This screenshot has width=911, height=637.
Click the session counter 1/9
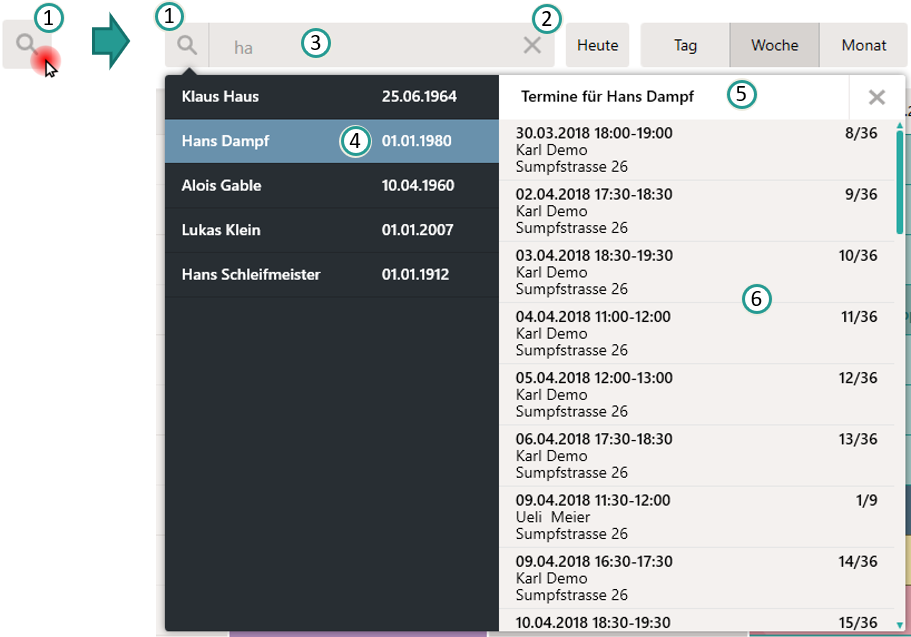pyautogui.click(x=866, y=500)
